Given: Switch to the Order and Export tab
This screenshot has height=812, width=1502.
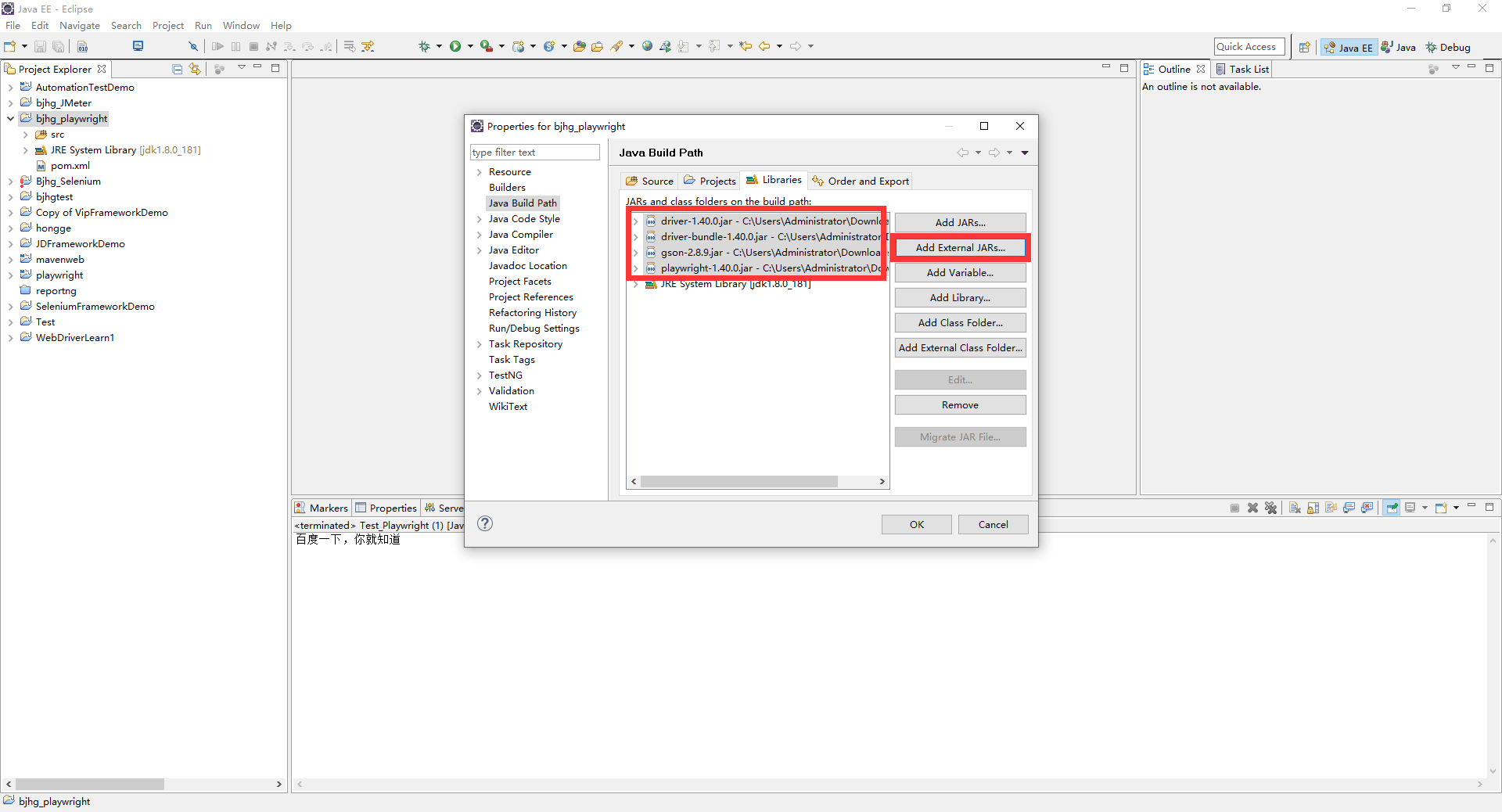Looking at the screenshot, I should (861, 181).
